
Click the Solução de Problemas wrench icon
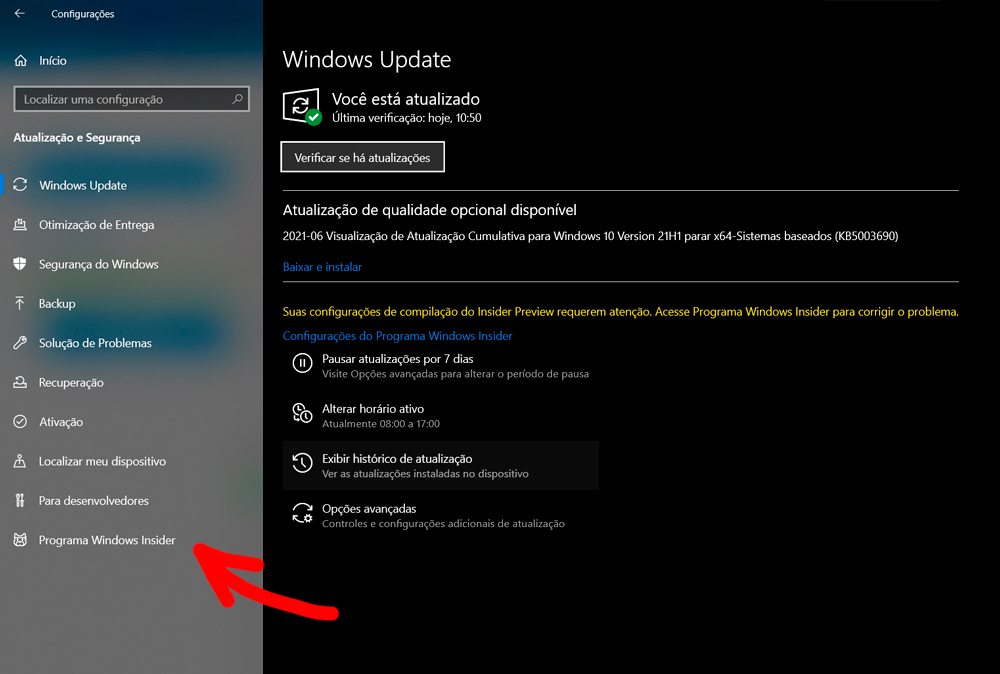tap(20, 343)
